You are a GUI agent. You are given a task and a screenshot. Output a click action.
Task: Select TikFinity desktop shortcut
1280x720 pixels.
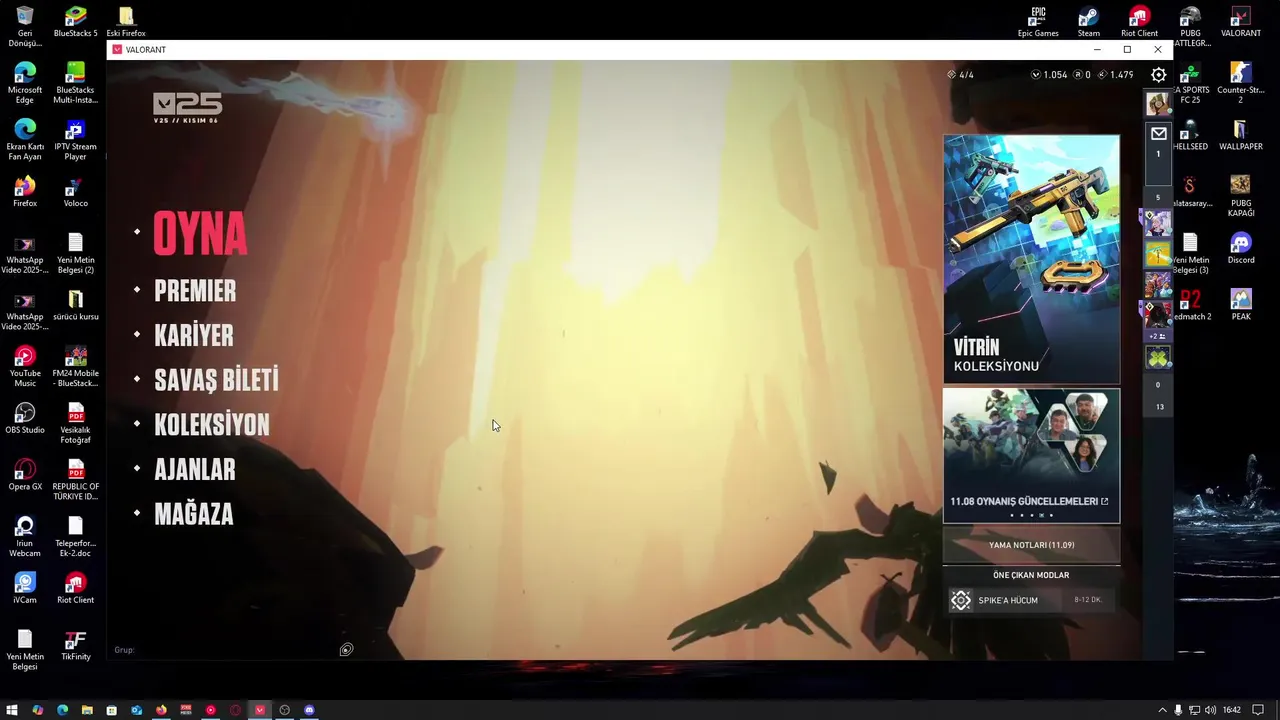click(75, 645)
